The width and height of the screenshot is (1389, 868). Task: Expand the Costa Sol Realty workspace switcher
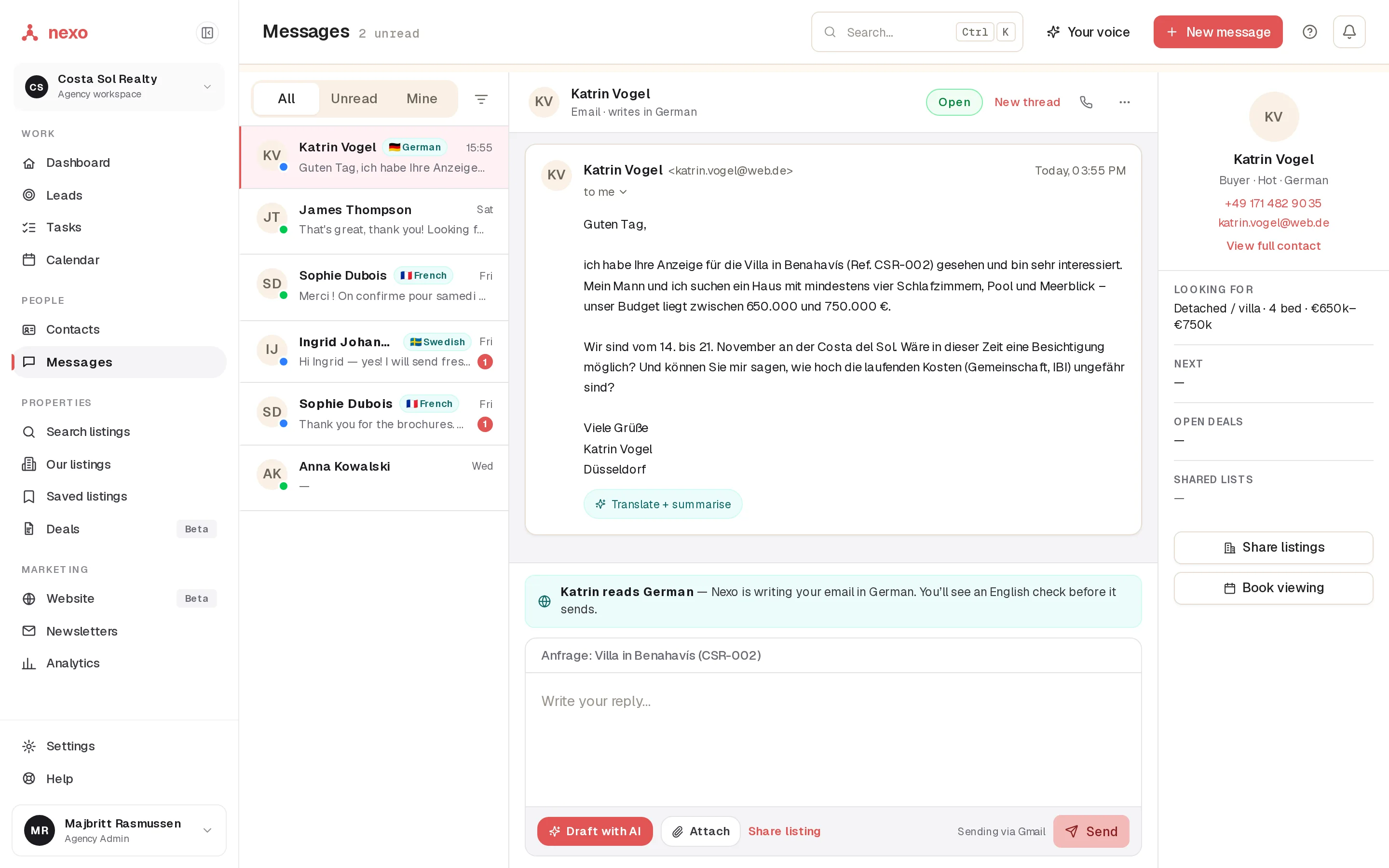(119, 87)
